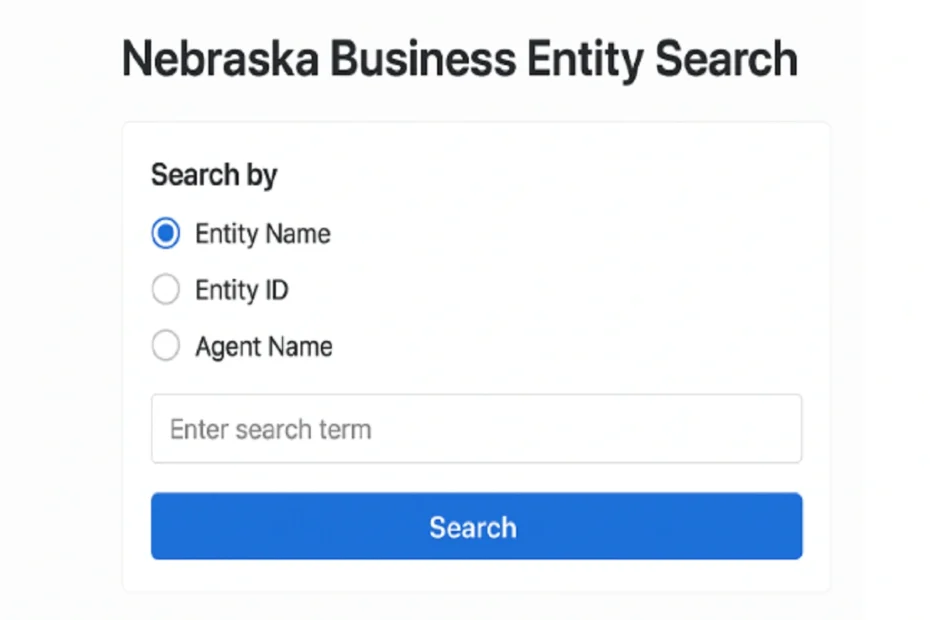Focus the search term input field
The image size is (930, 620).
coord(476,429)
